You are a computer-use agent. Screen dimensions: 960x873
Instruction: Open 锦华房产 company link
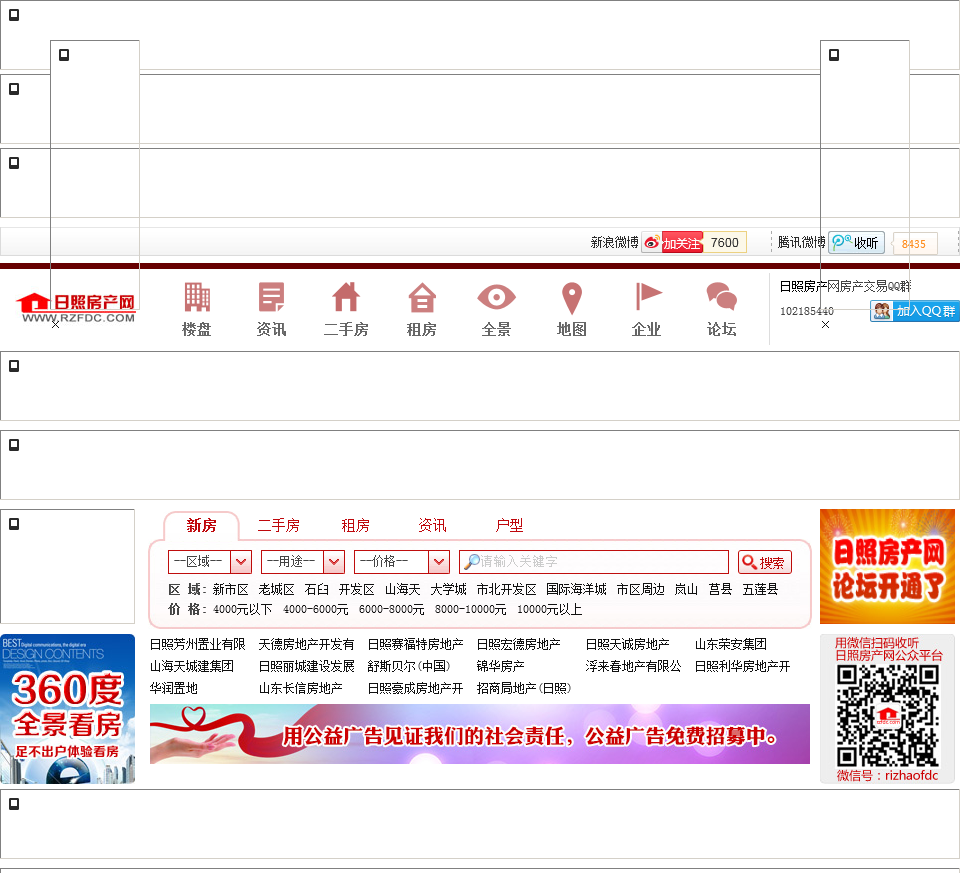[500, 666]
